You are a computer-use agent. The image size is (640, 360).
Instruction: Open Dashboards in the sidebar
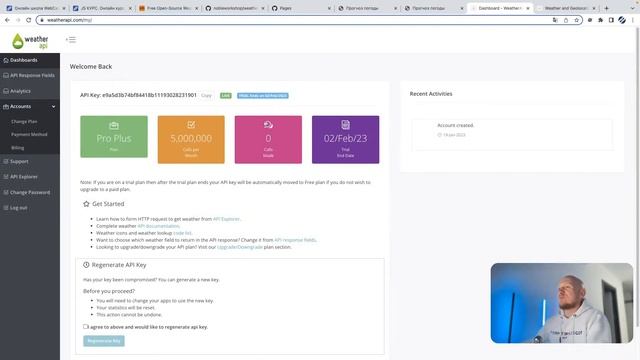pyautogui.click(x=30, y=60)
